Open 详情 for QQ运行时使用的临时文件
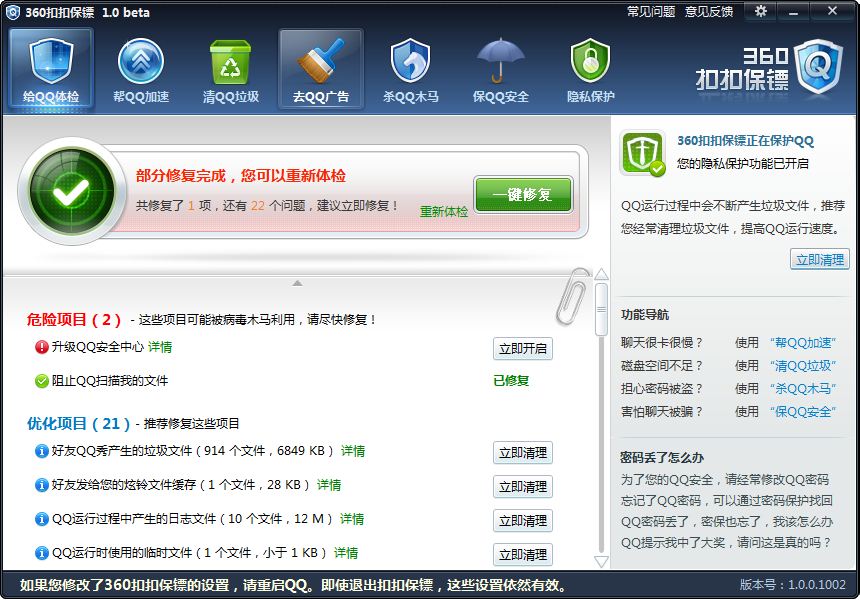 (346, 553)
